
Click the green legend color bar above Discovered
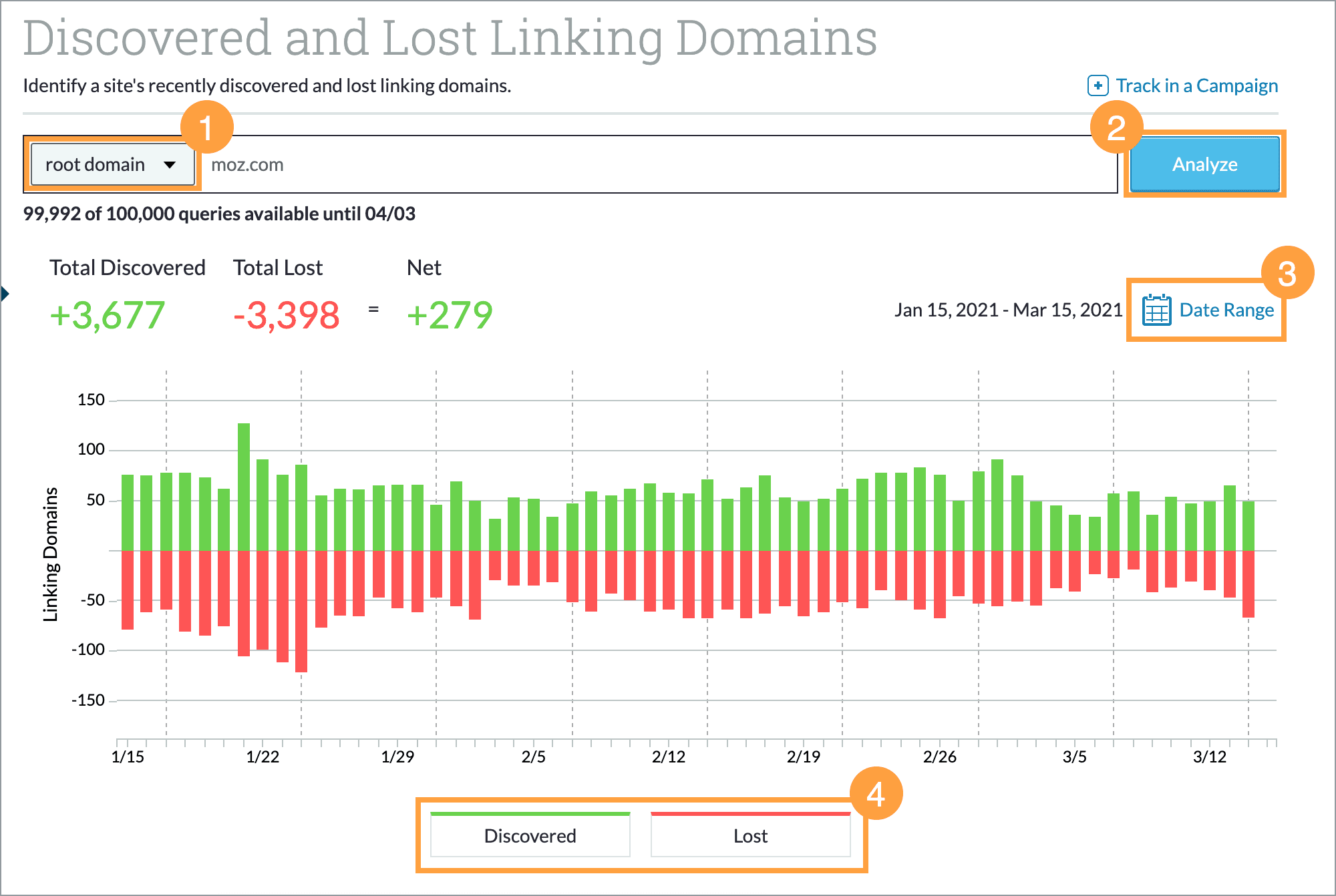click(530, 814)
